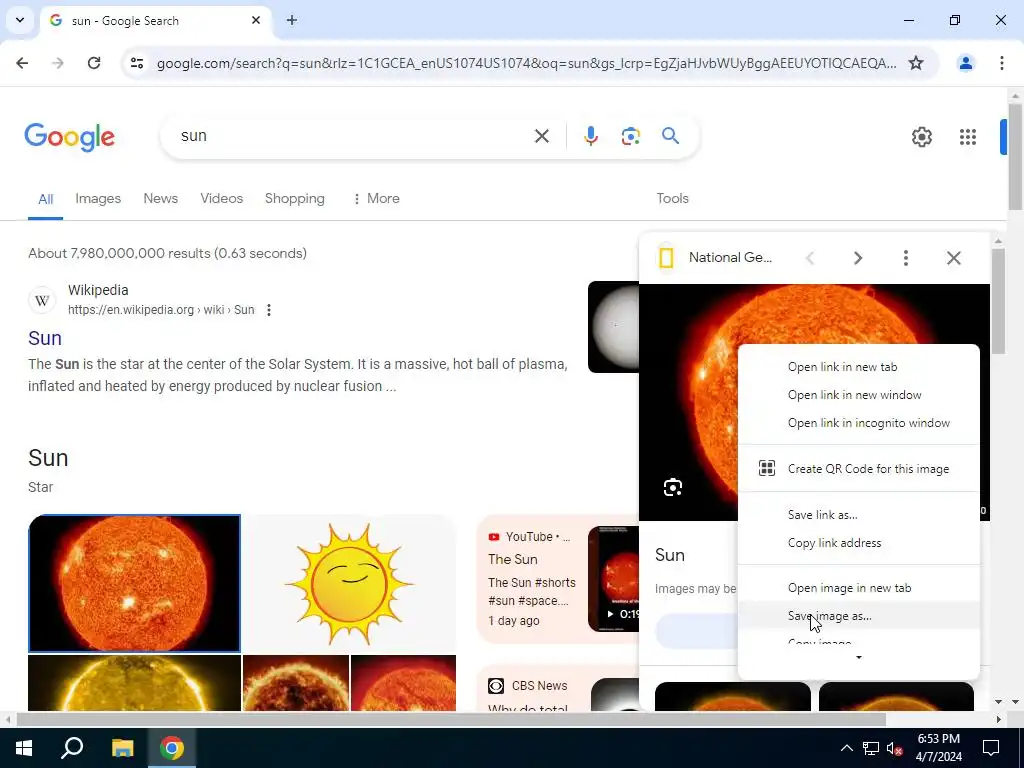Select the cartoon smiling sun thumbnail

(349, 584)
